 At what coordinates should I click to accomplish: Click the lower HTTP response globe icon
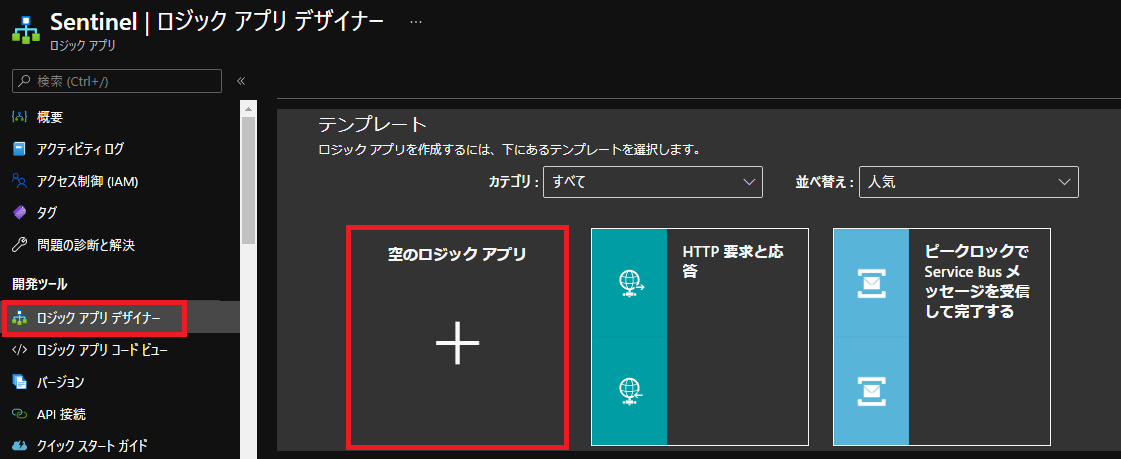pyautogui.click(x=630, y=392)
